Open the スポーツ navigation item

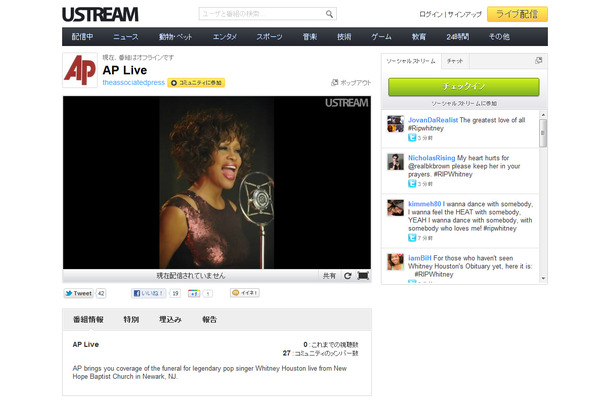tap(269, 37)
